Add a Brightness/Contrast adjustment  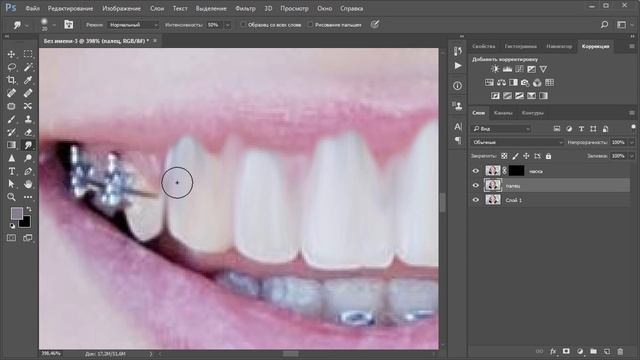point(495,69)
